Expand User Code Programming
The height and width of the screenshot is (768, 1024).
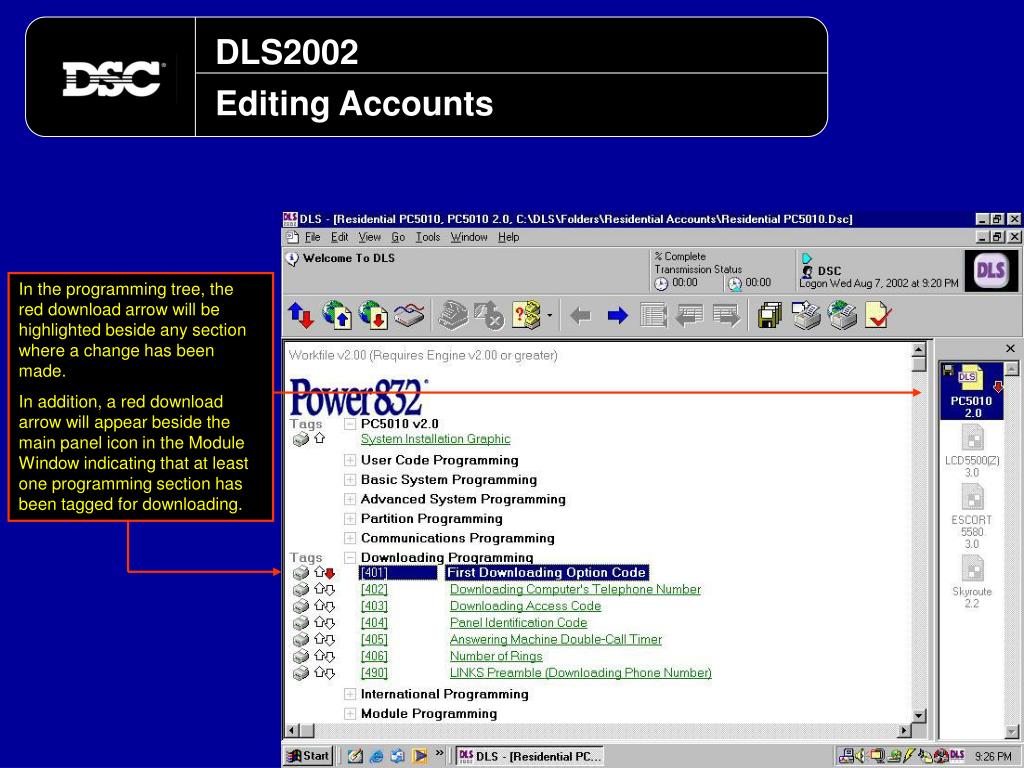[x=350, y=460]
